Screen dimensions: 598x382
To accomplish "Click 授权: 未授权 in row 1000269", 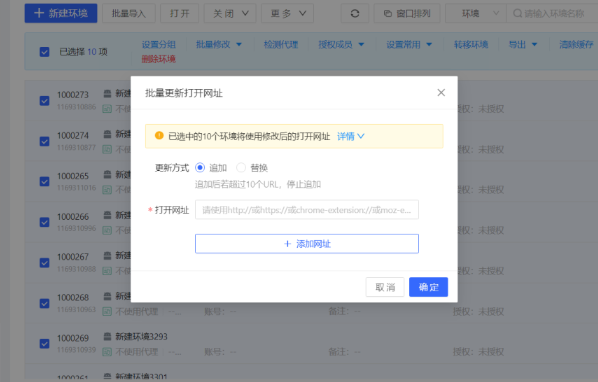I will point(478,352).
